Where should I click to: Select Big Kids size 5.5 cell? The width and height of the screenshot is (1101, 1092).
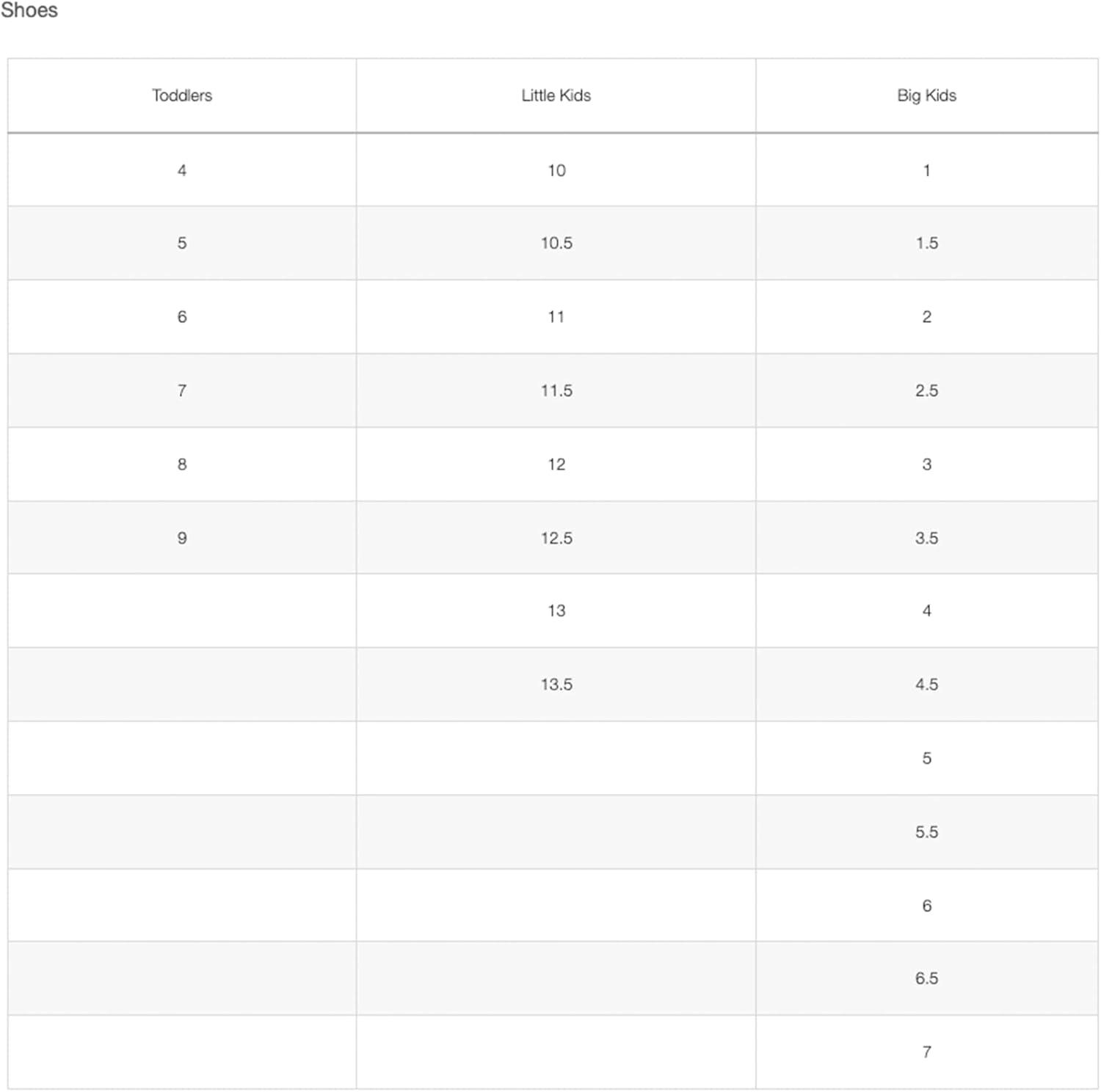926,831
